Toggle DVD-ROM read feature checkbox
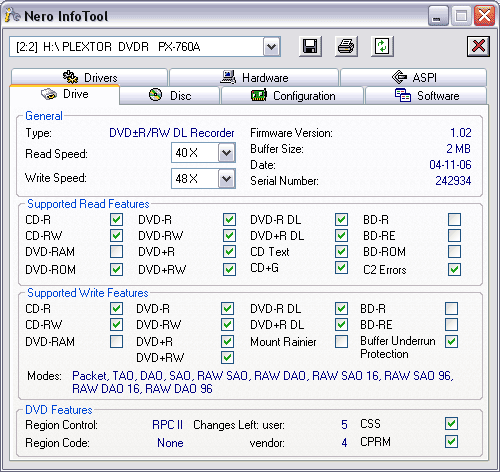500x472 pixels. point(116,269)
